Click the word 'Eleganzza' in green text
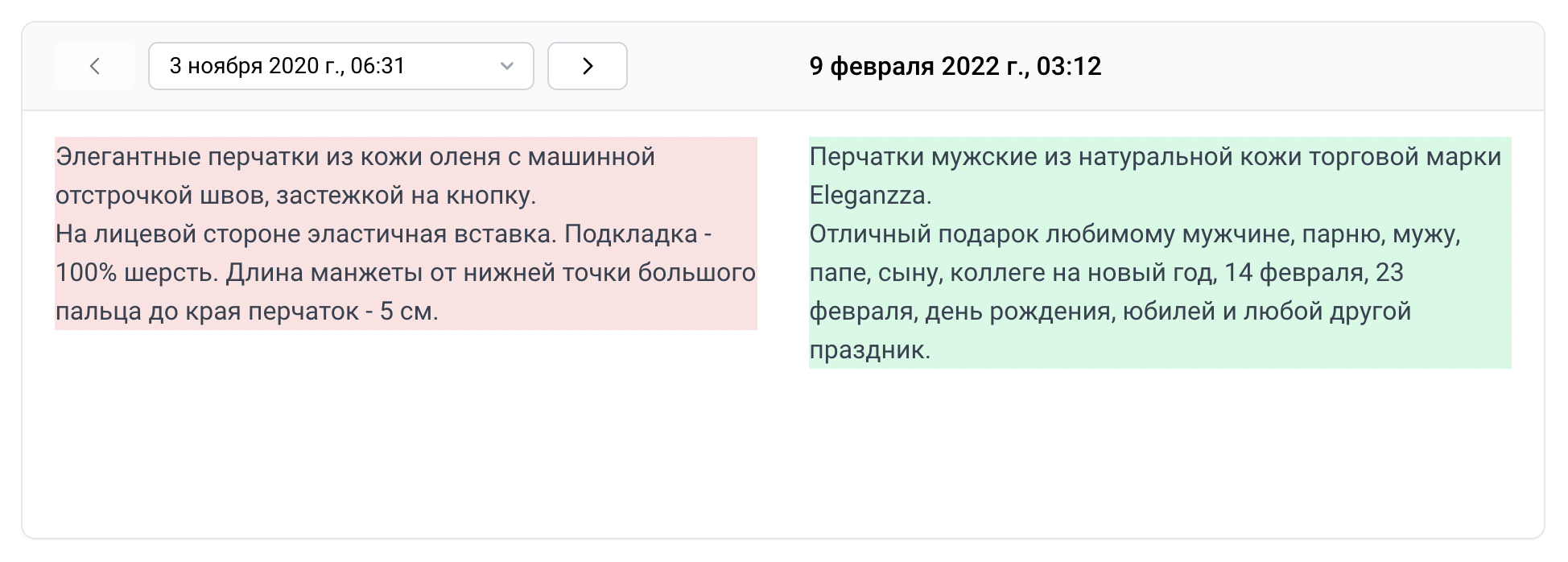 click(869, 196)
